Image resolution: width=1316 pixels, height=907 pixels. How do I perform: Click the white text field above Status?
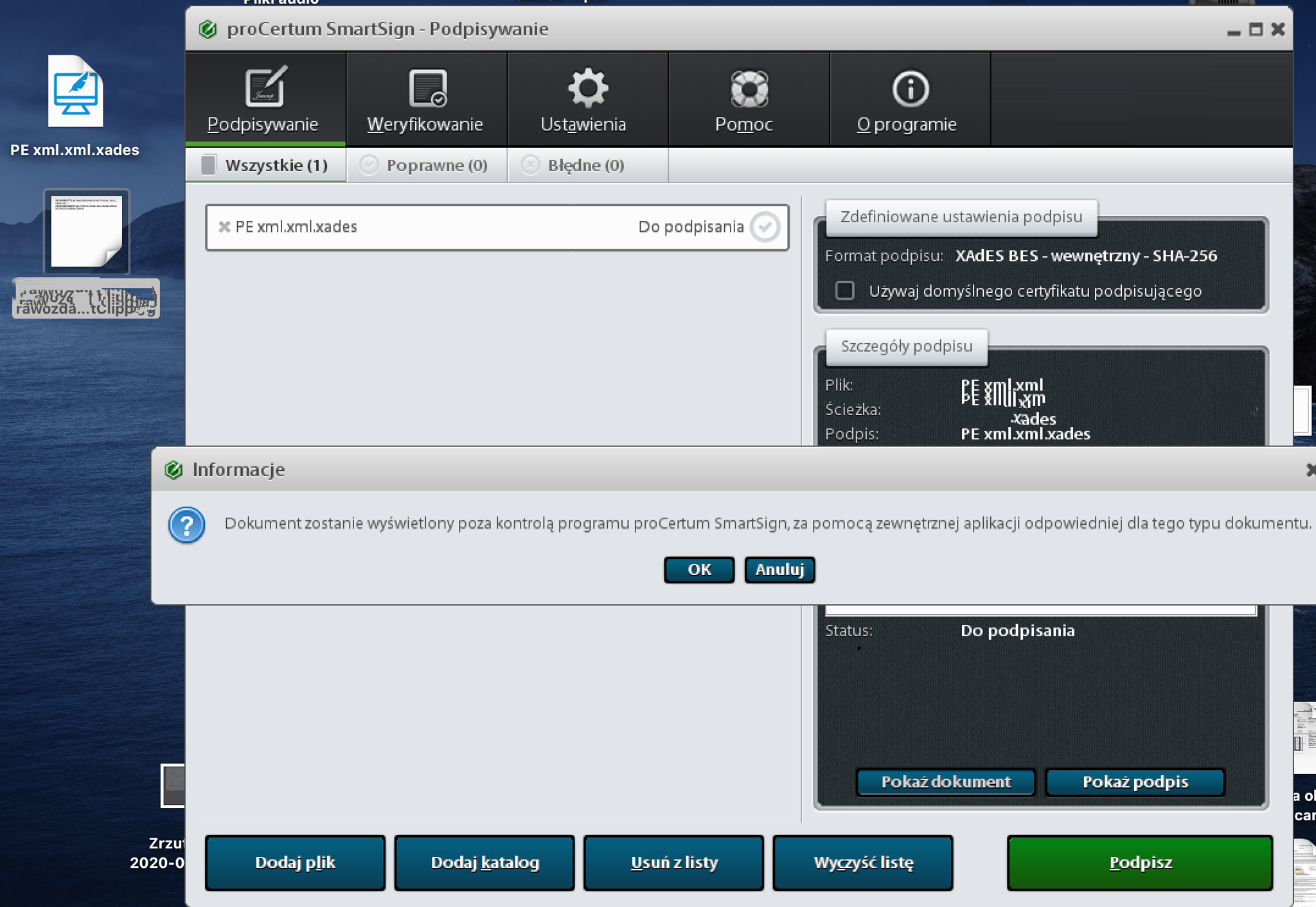pos(1040,610)
